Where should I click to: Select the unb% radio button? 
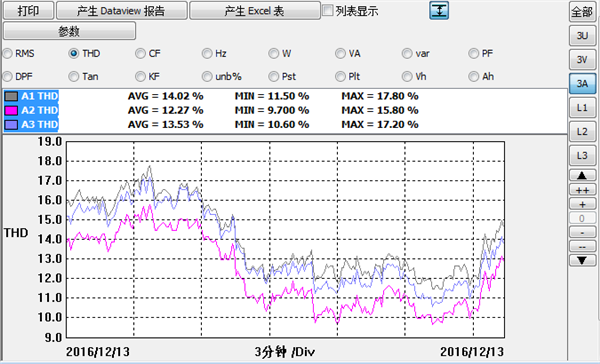(207, 77)
